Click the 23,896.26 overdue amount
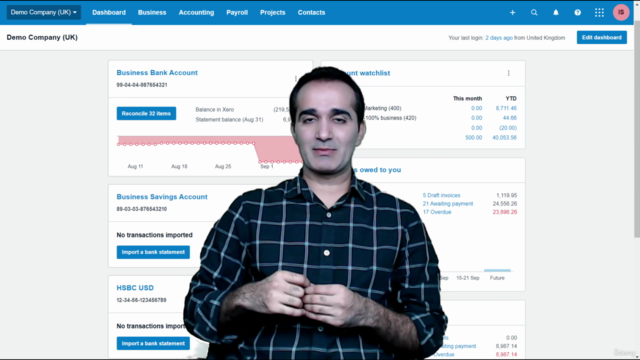The height and width of the screenshot is (360, 640). pyautogui.click(x=505, y=212)
